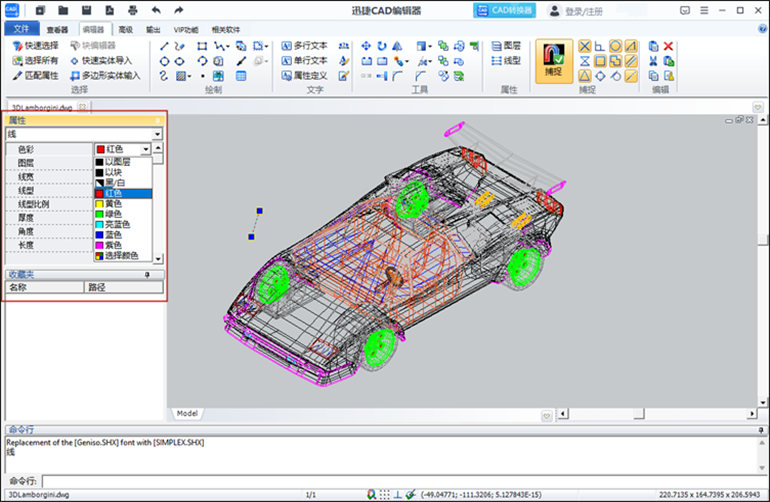Undo the last action with the arrow

coord(156,10)
